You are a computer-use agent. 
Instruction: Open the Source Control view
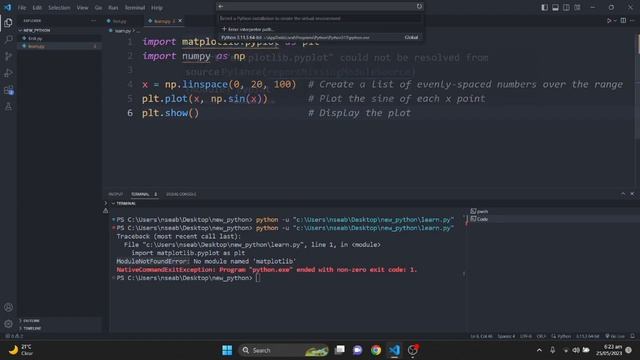(8, 56)
